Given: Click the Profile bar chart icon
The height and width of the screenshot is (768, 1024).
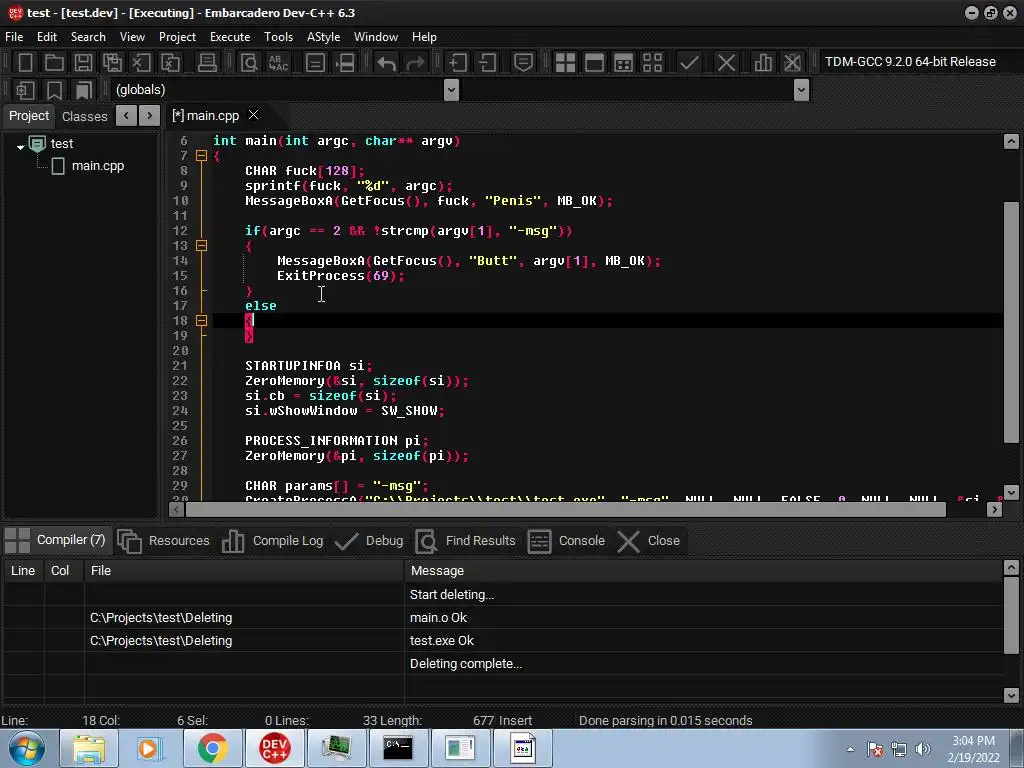Looking at the screenshot, I should pyautogui.click(x=762, y=63).
